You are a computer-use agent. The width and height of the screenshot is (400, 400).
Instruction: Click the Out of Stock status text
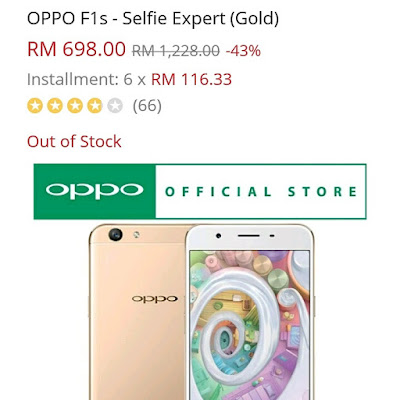pyautogui.click(x=74, y=141)
